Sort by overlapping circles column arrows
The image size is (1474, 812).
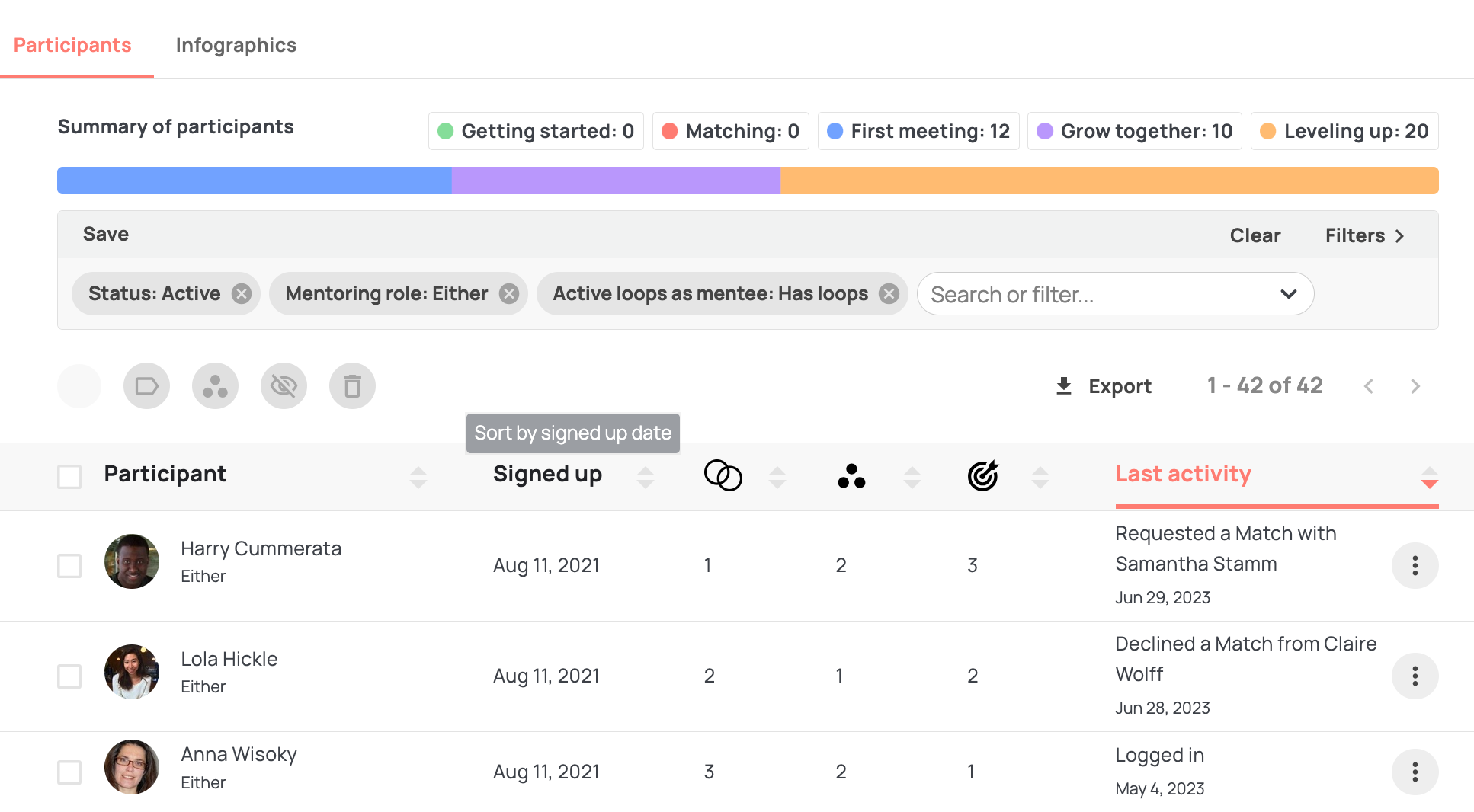click(777, 477)
